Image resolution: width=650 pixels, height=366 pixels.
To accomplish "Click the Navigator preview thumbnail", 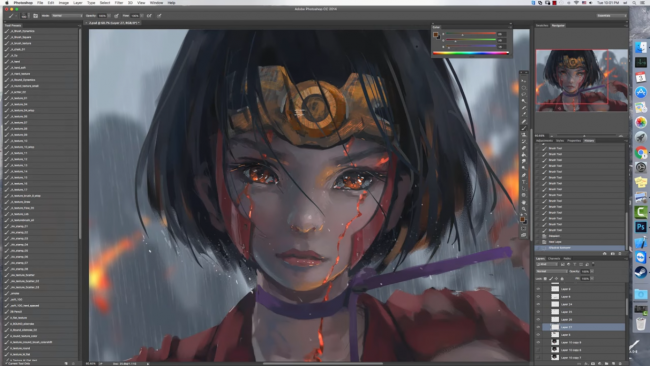I will pyautogui.click(x=581, y=80).
